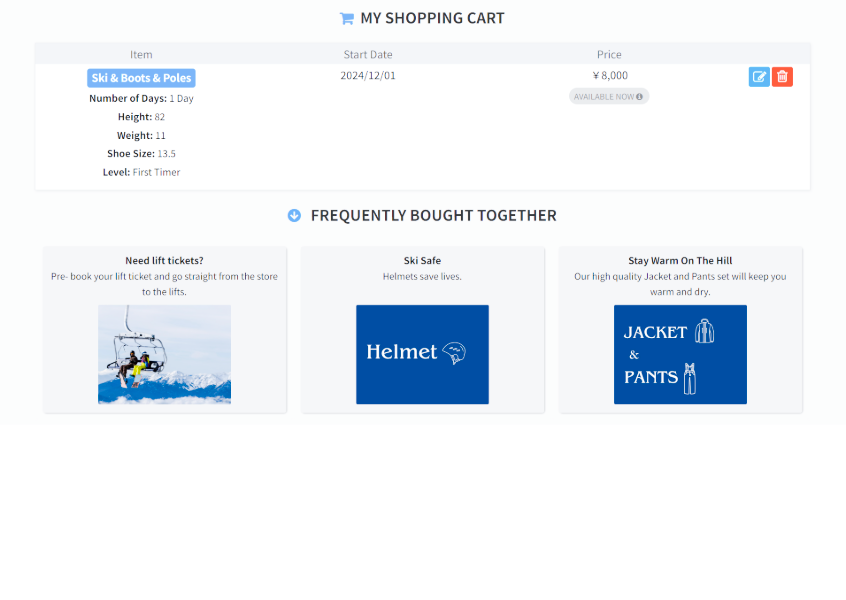Open the Ski & Boots & Poles item label
846x600 pixels.
tap(141, 78)
